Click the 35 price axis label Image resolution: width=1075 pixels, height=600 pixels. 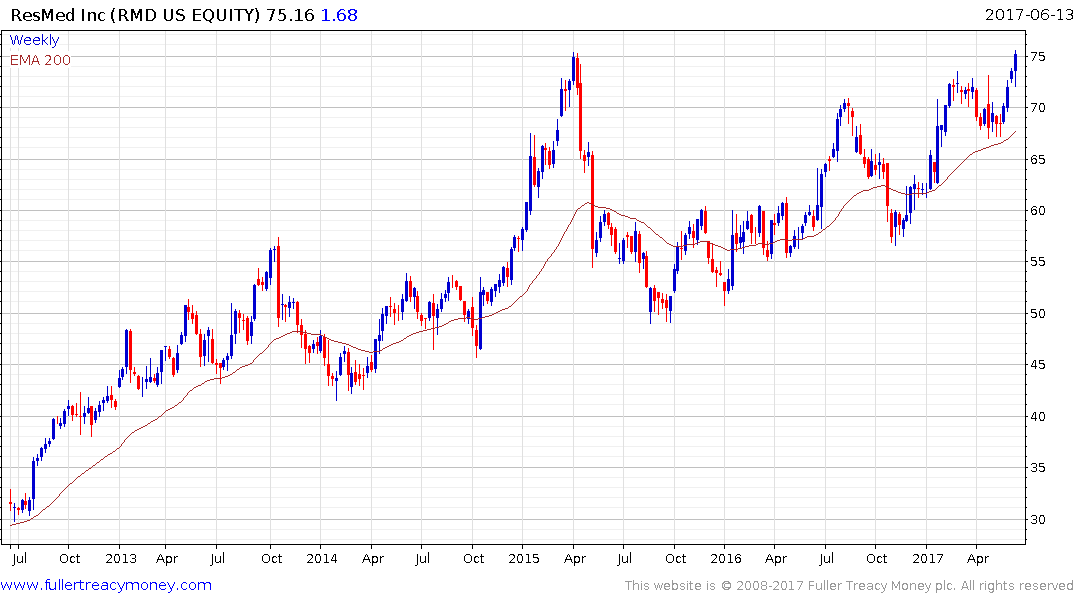(1038, 468)
